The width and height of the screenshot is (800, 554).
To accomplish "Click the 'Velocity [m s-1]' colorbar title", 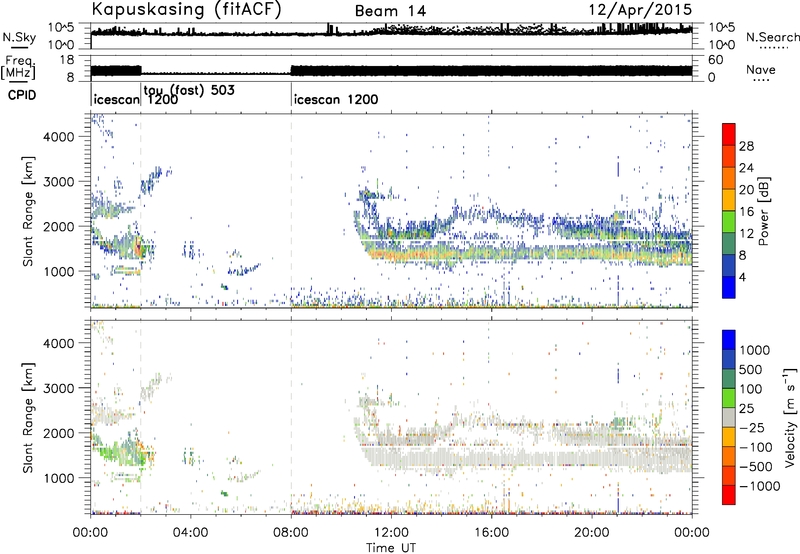I will tap(790, 417).
